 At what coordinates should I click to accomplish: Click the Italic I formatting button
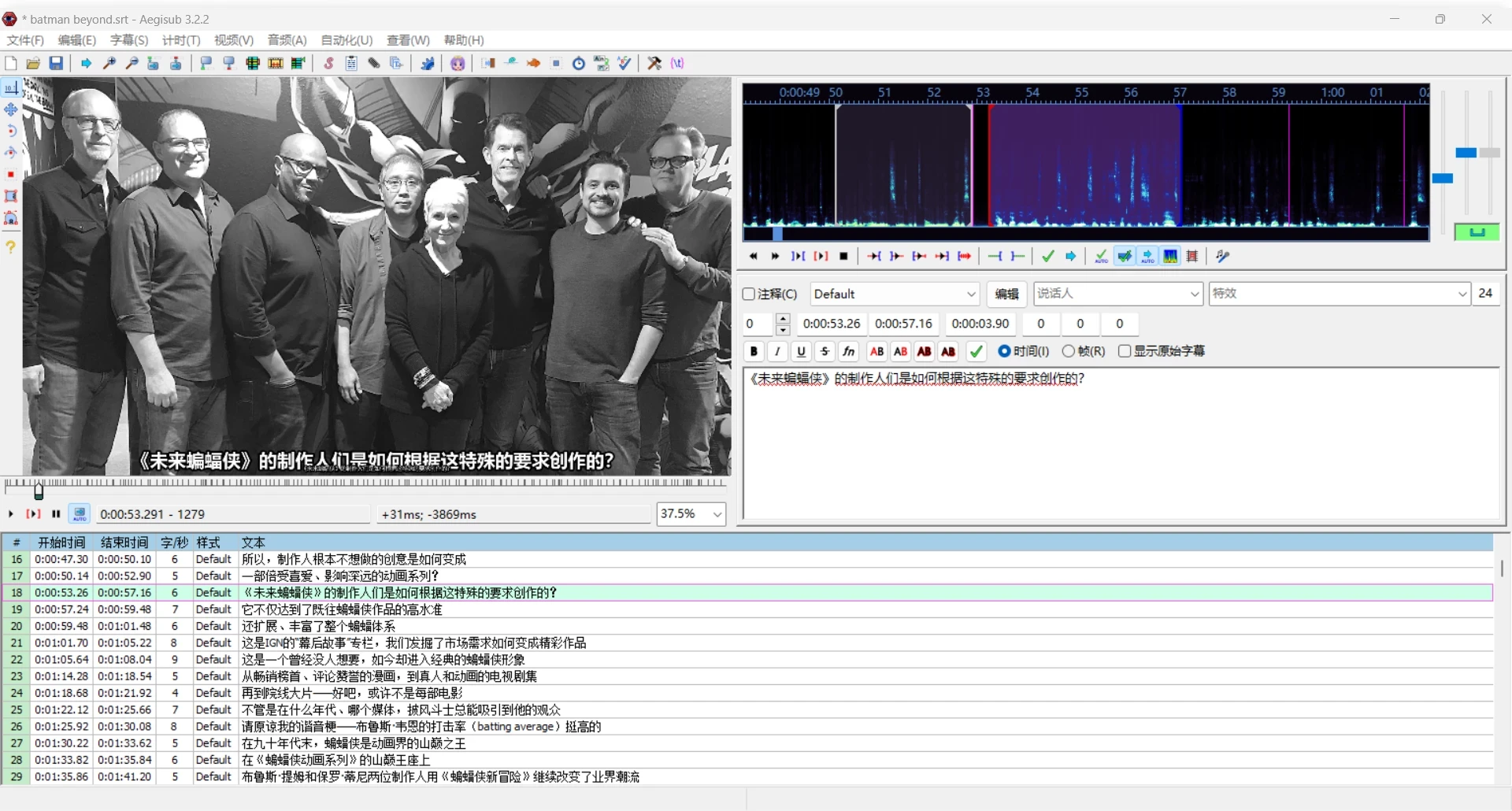pyautogui.click(x=777, y=351)
